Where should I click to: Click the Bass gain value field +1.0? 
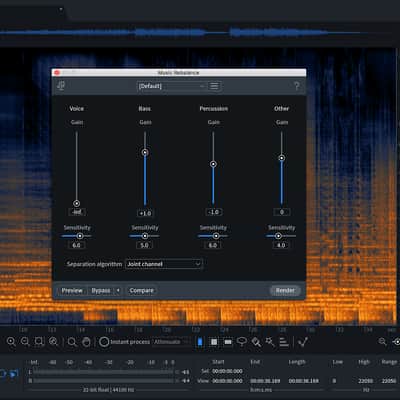(x=145, y=213)
